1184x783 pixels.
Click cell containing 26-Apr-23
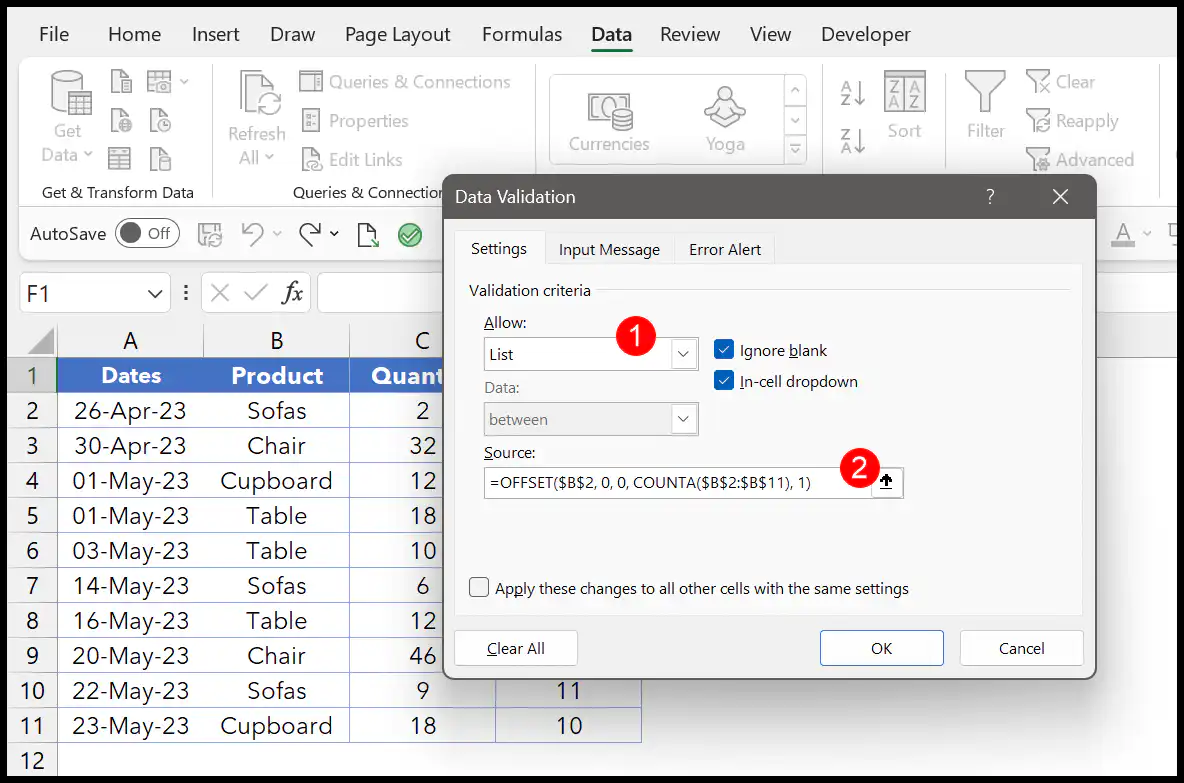click(x=130, y=411)
